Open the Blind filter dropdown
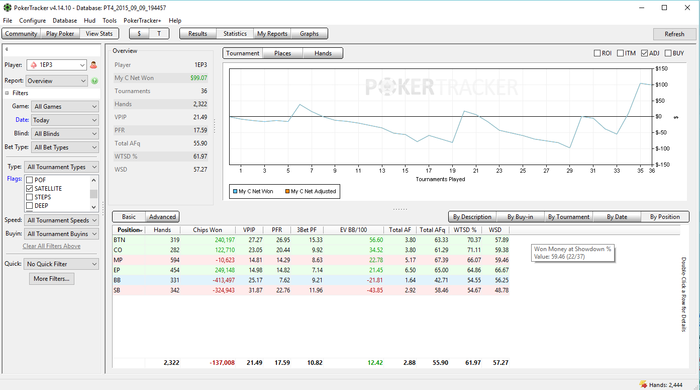Viewport: 700px width, 390px height. click(65, 133)
